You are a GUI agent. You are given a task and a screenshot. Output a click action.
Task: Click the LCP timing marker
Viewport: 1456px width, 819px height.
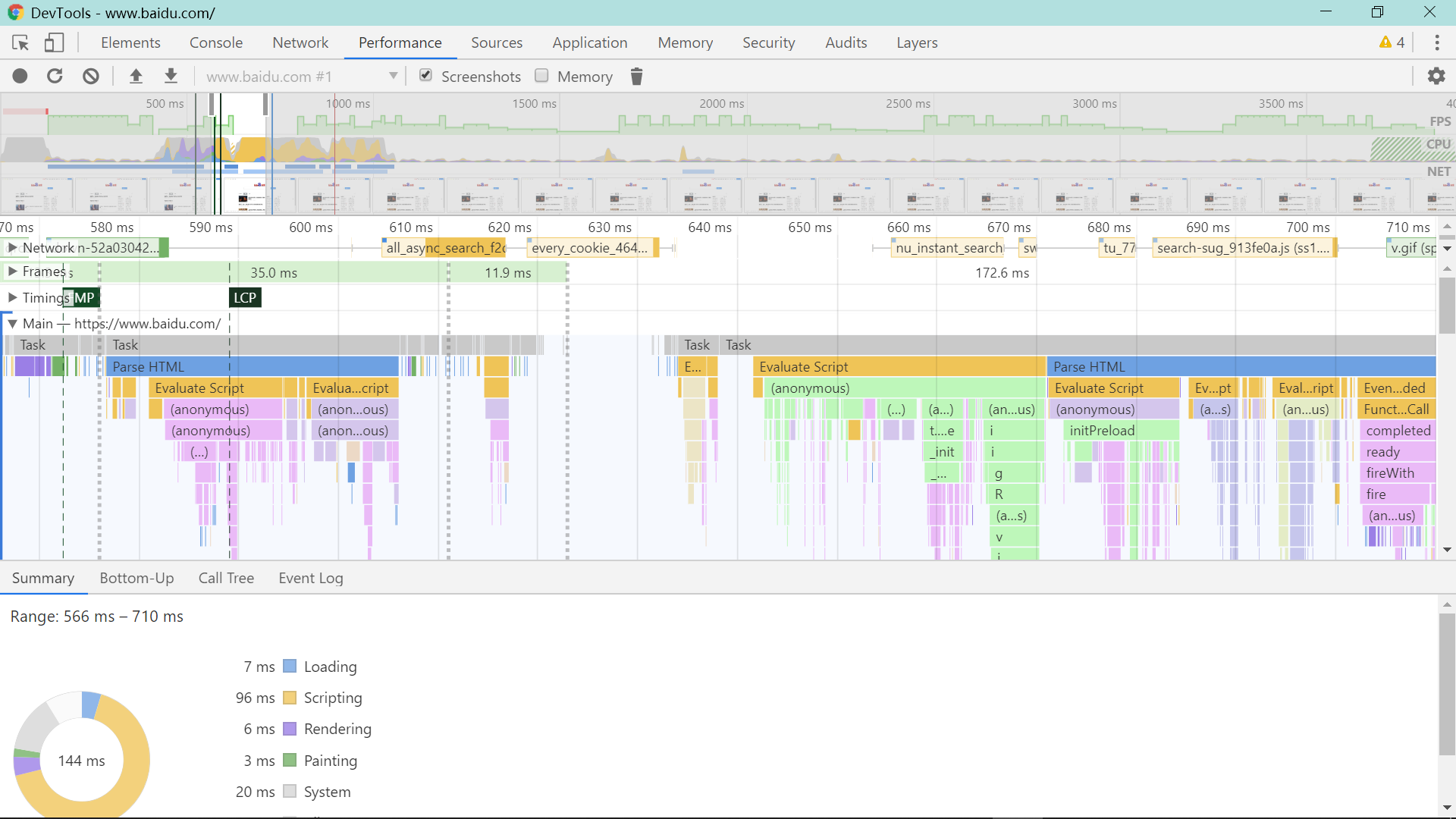[245, 298]
